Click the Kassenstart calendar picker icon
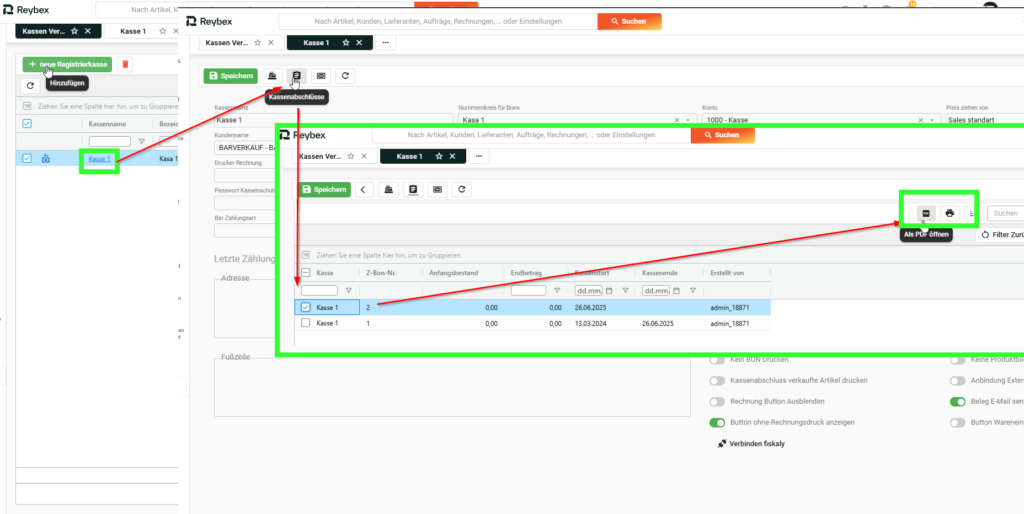This screenshot has width=1024, height=514. pyautogui.click(x=609, y=291)
